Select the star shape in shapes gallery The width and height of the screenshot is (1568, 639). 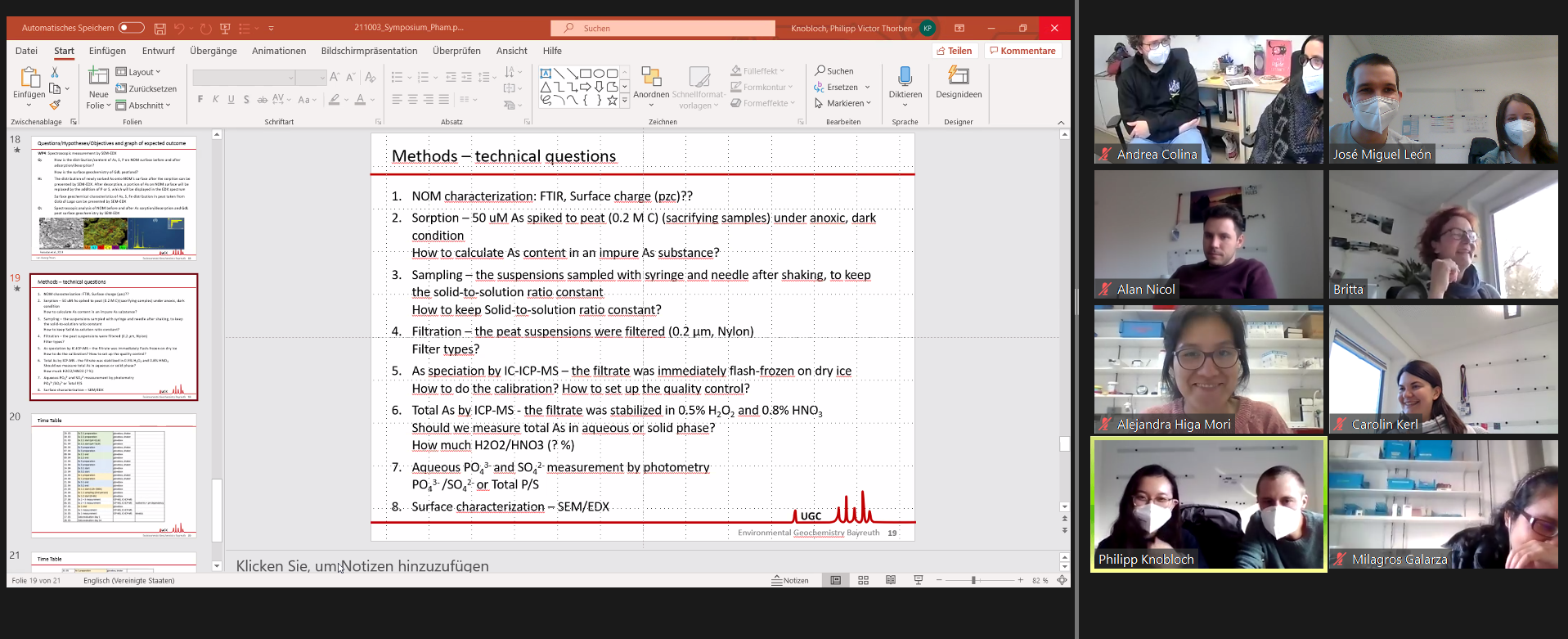612,100
